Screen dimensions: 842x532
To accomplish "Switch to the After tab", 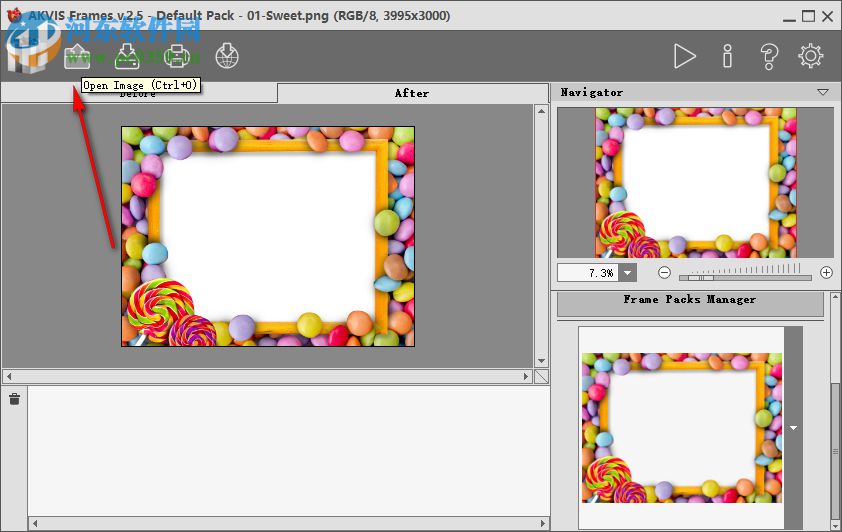I will pyautogui.click(x=412, y=93).
